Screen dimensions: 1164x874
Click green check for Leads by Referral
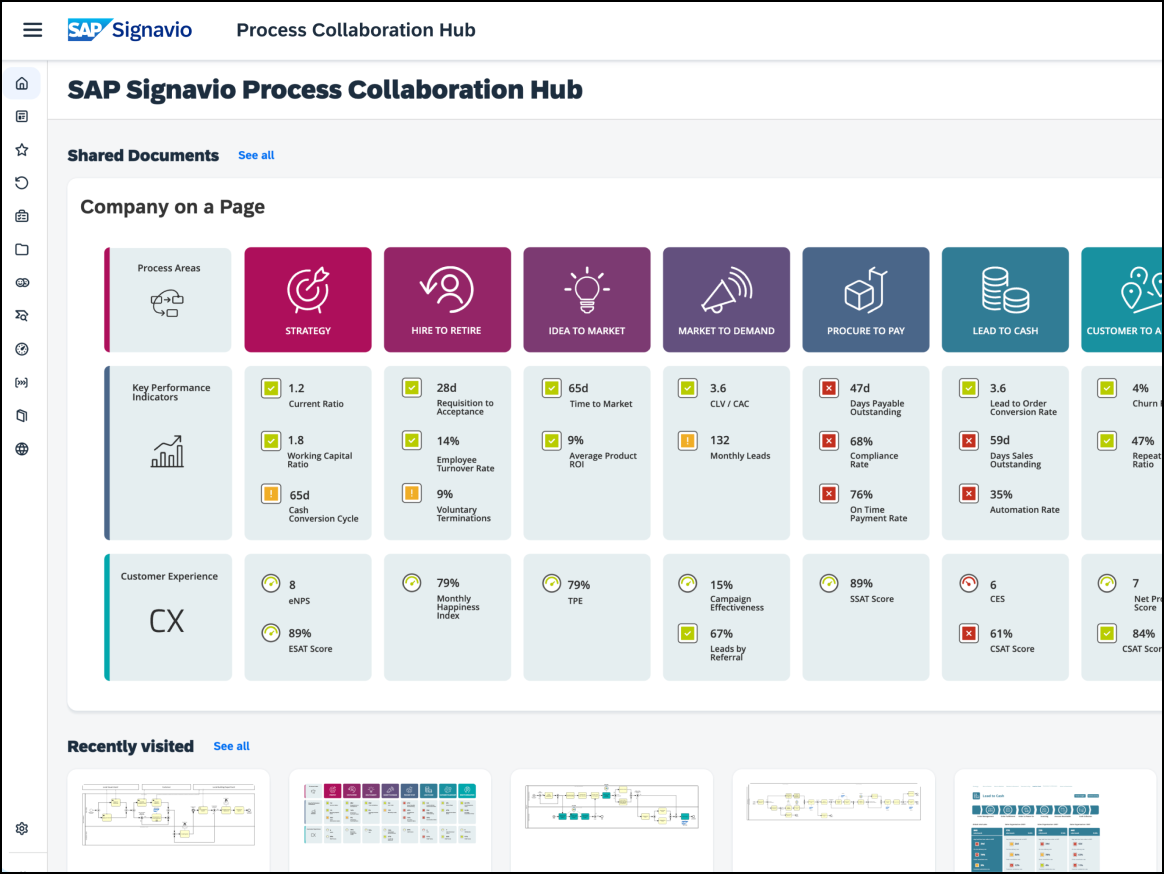pyautogui.click(x=688, y=633)
